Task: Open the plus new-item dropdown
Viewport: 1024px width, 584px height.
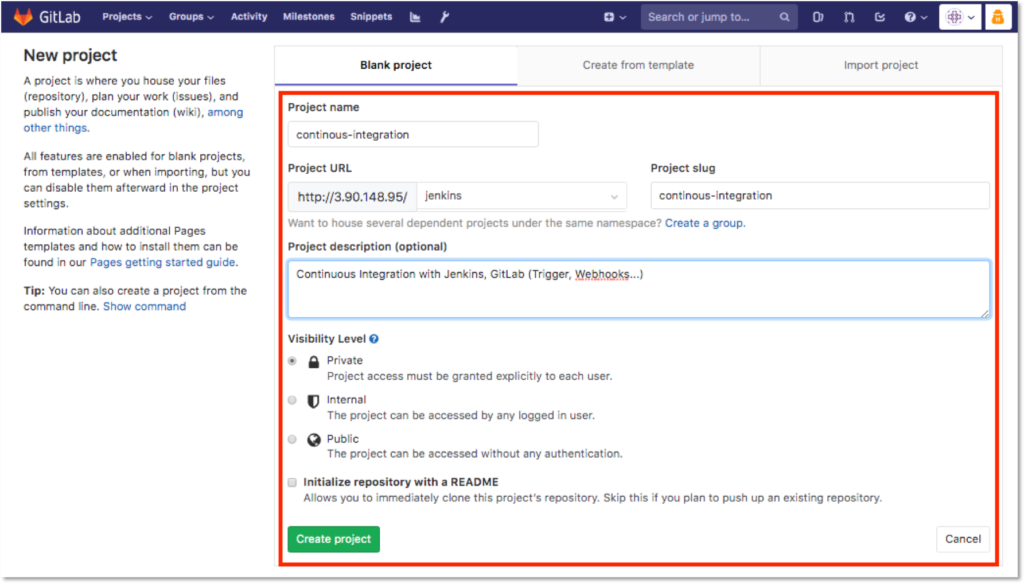Action: click(615, 18)
